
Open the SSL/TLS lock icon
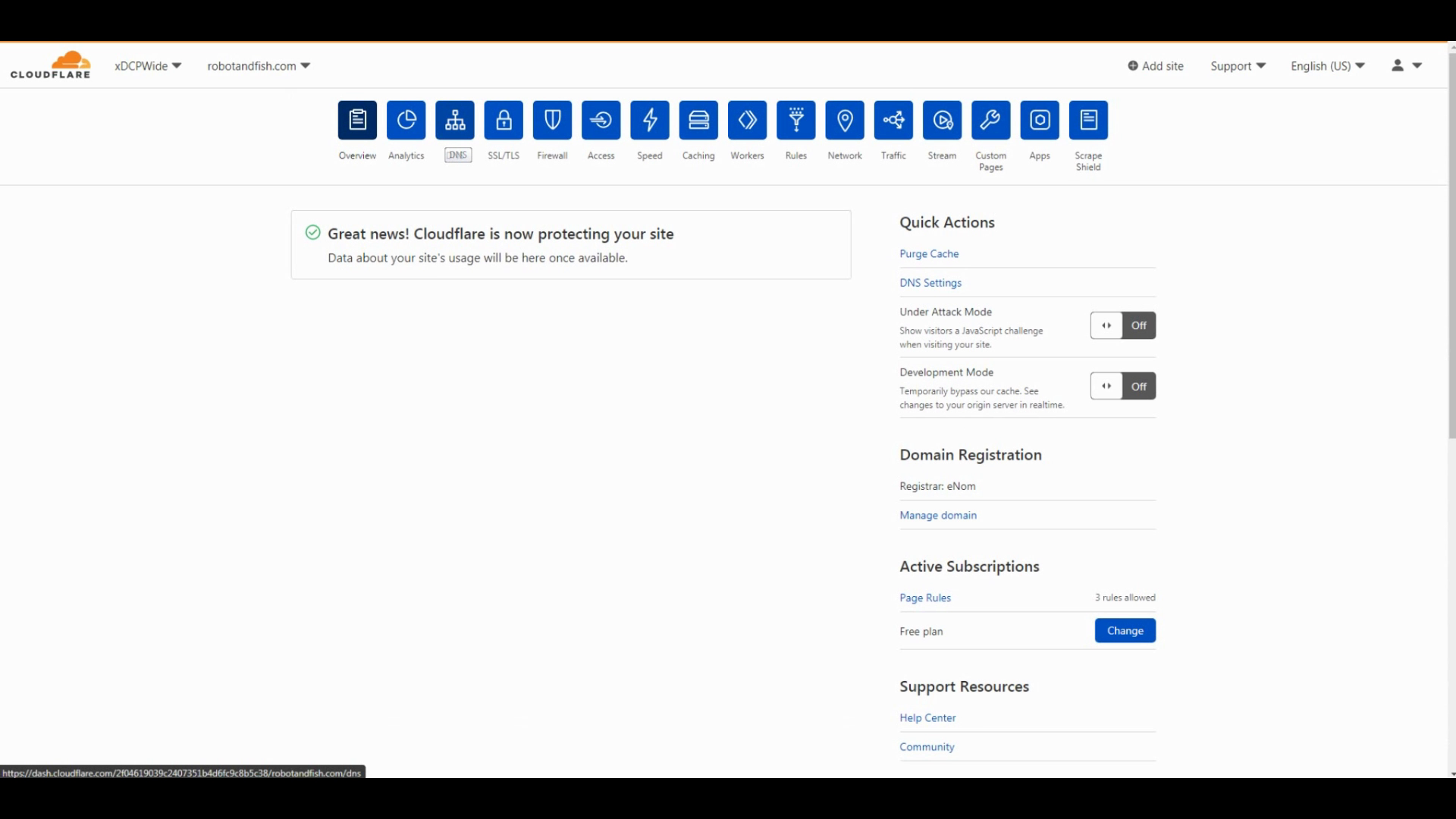(504, 120)
